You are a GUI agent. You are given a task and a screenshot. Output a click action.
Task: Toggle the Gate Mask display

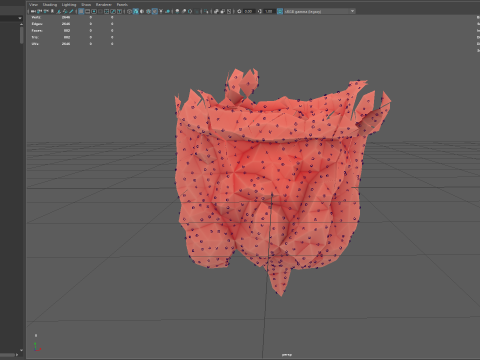pyautogui.click(x=100, y=11)
